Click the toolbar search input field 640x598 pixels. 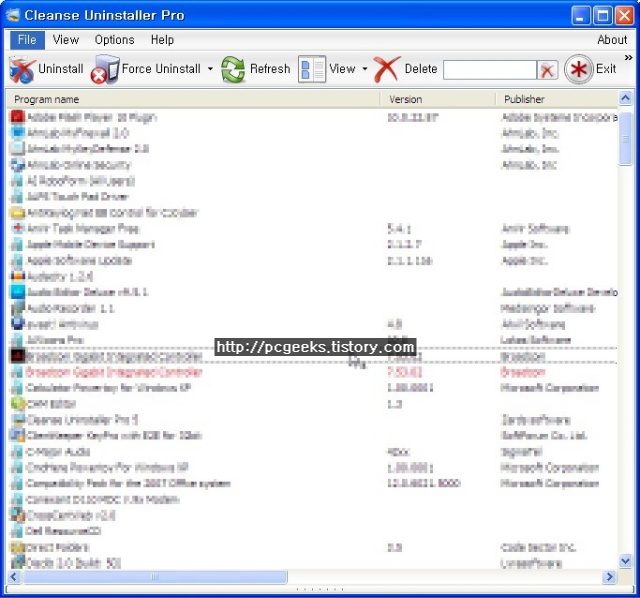[490, 70]
